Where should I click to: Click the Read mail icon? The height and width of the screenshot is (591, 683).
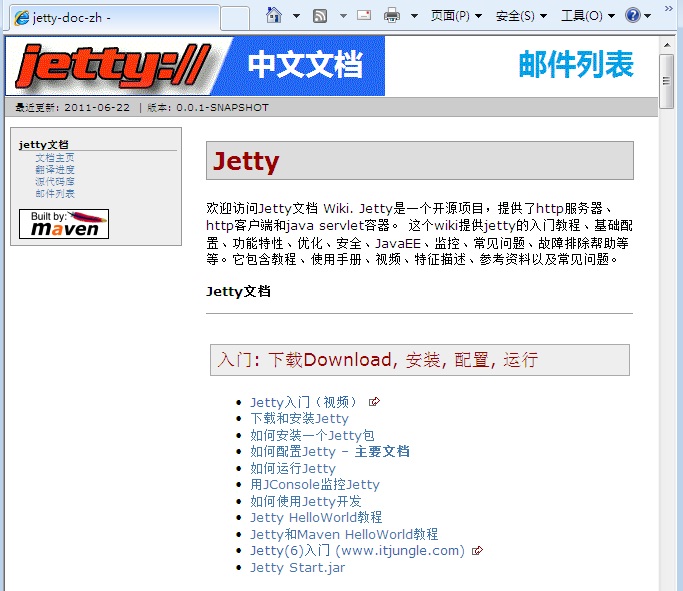pos(364,16)
